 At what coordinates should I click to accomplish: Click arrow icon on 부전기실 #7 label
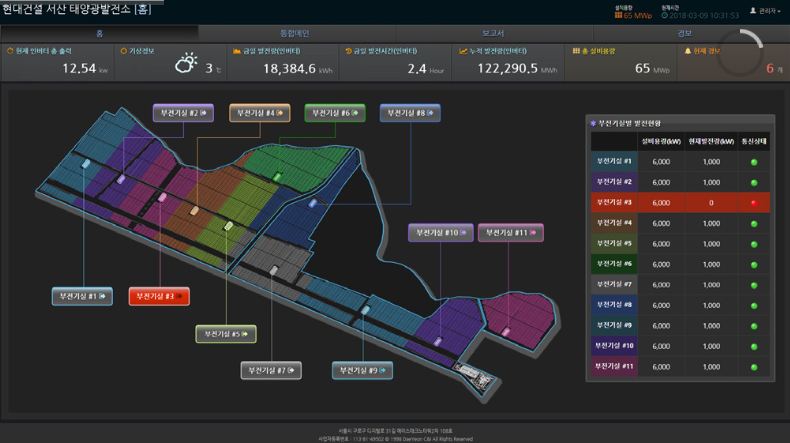tap(291, 371)
